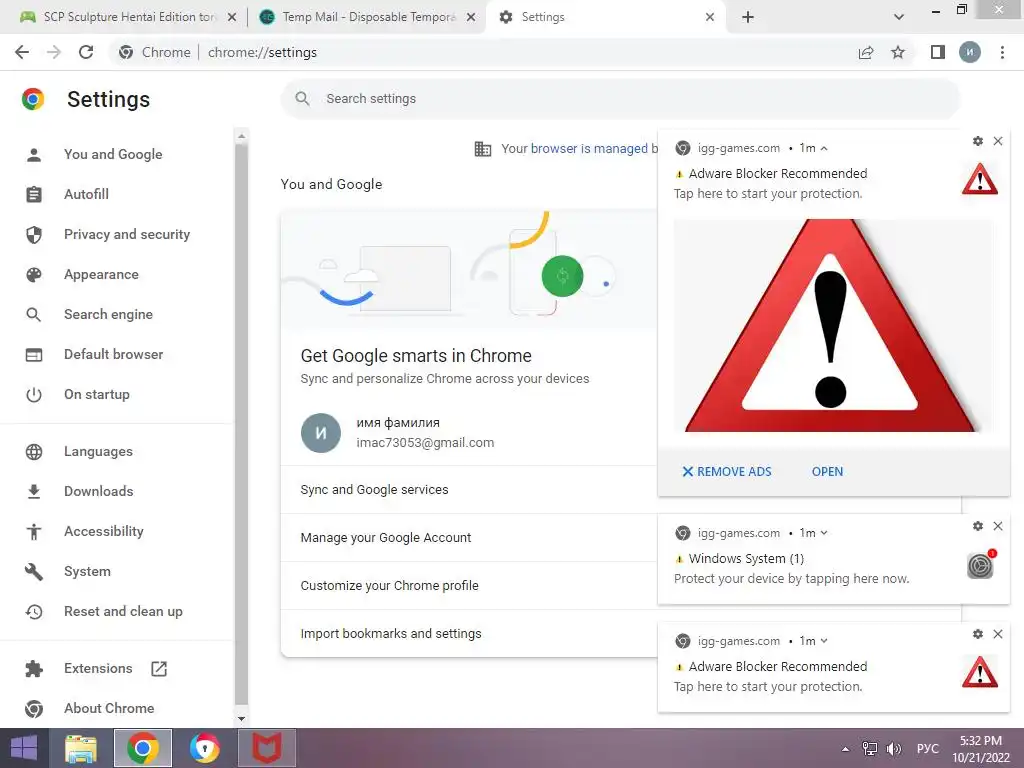The image size is (1024, 768).
Task: Go back using the browser back arrow
Action: [22, 52]
